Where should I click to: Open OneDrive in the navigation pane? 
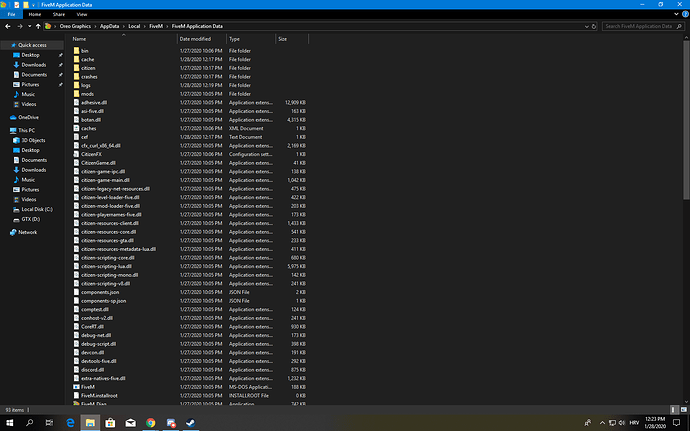(x=24, y=118)
